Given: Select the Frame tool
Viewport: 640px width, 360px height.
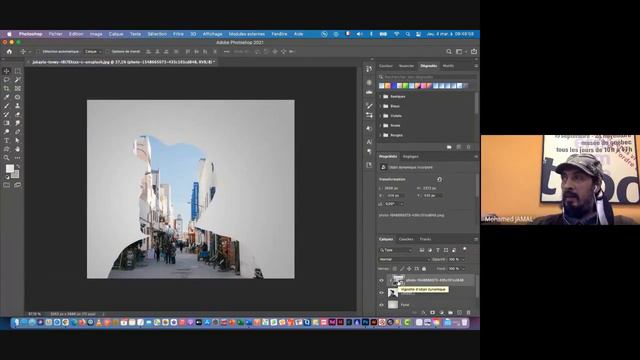Looking at the screenshot, I should 18,88.
